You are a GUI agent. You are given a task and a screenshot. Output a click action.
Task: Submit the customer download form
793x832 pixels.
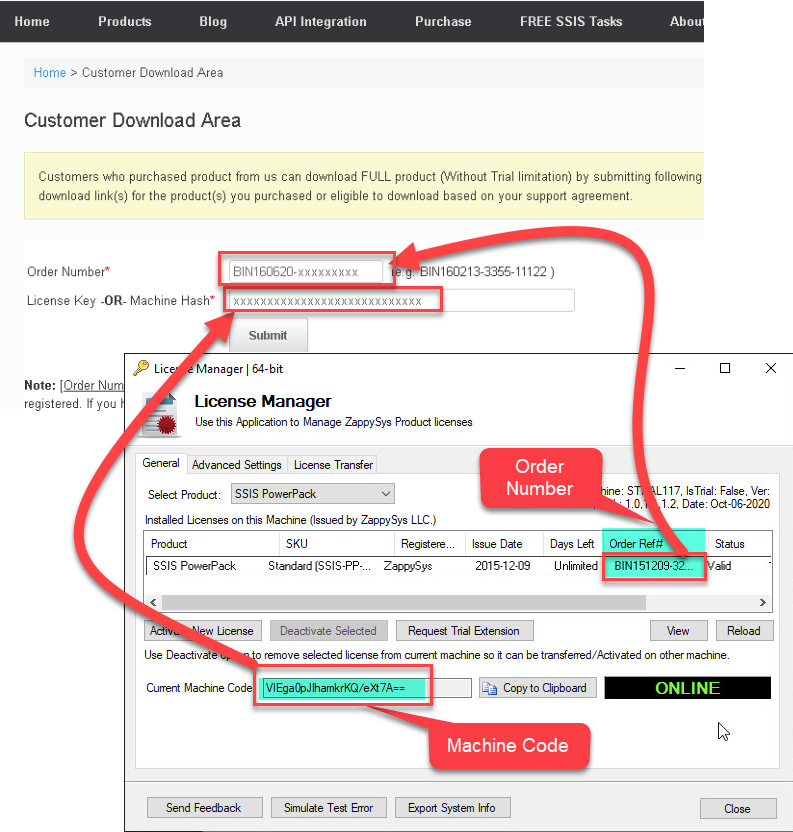click(x=268, y=335)
